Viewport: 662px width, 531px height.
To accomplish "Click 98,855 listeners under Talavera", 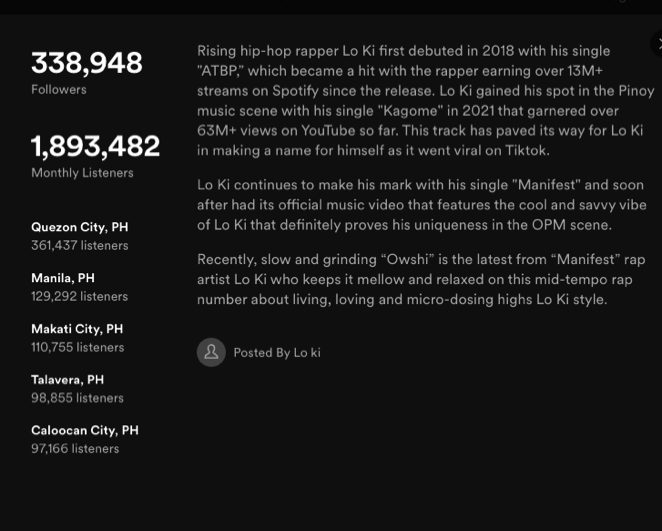I will coord(77,398).
